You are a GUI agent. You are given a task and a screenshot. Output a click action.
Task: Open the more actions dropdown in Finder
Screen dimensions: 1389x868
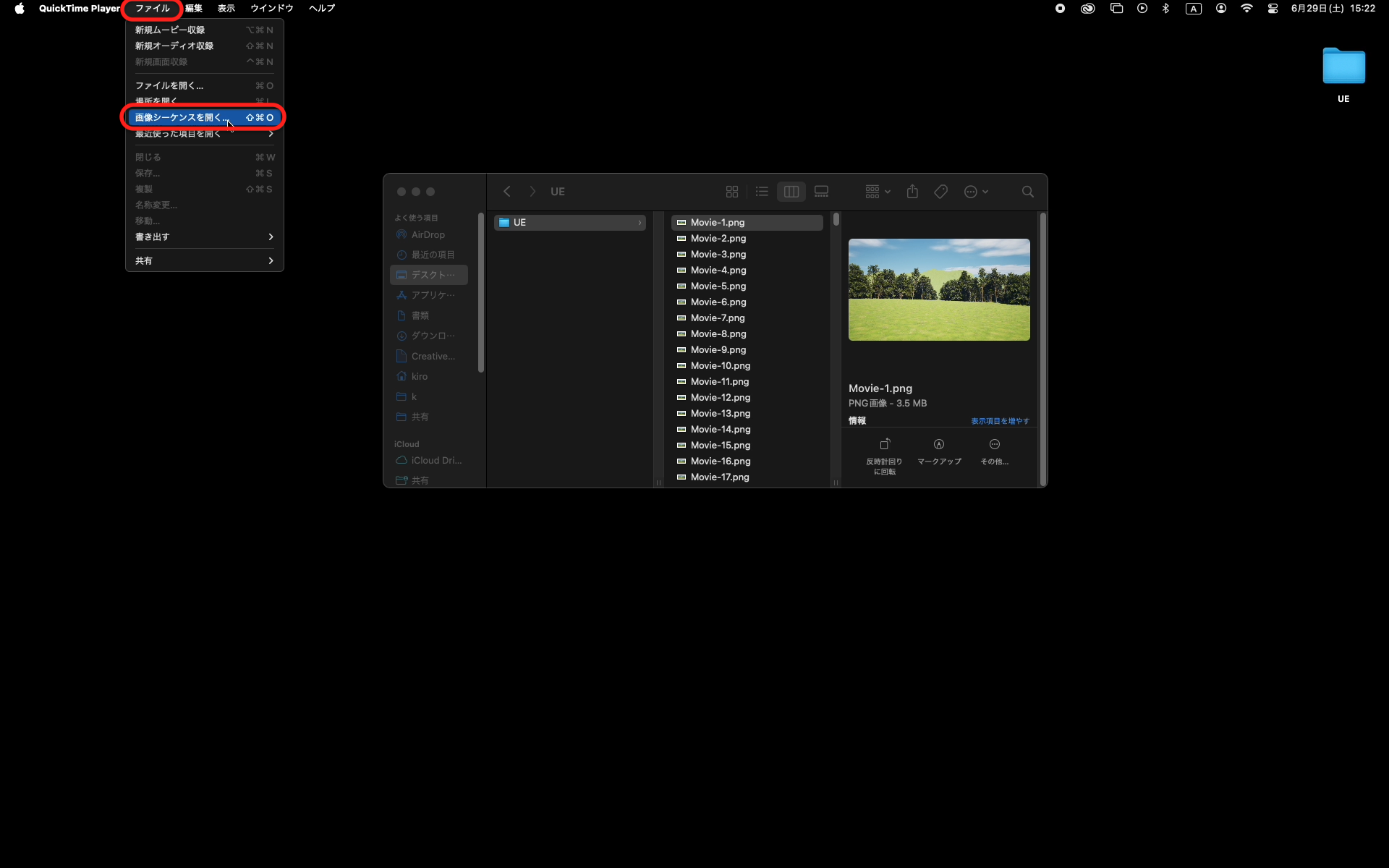coord(976,192)
